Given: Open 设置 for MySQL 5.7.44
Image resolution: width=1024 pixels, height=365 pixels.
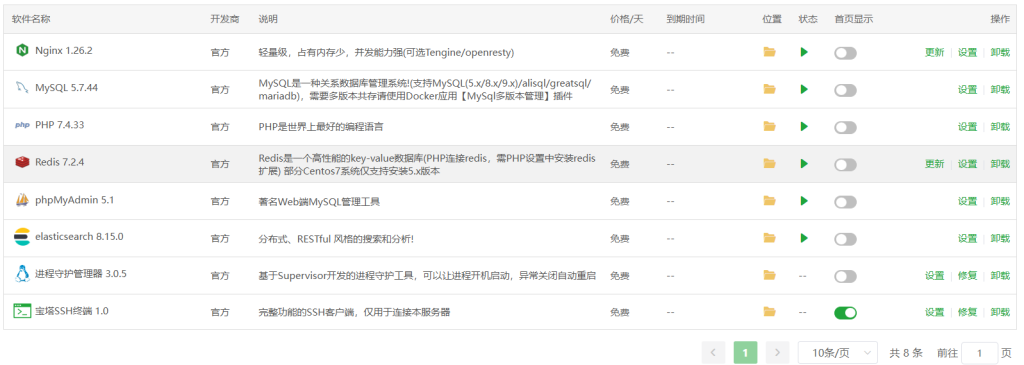Looking at the screenshot, I should tap(967, 90).
